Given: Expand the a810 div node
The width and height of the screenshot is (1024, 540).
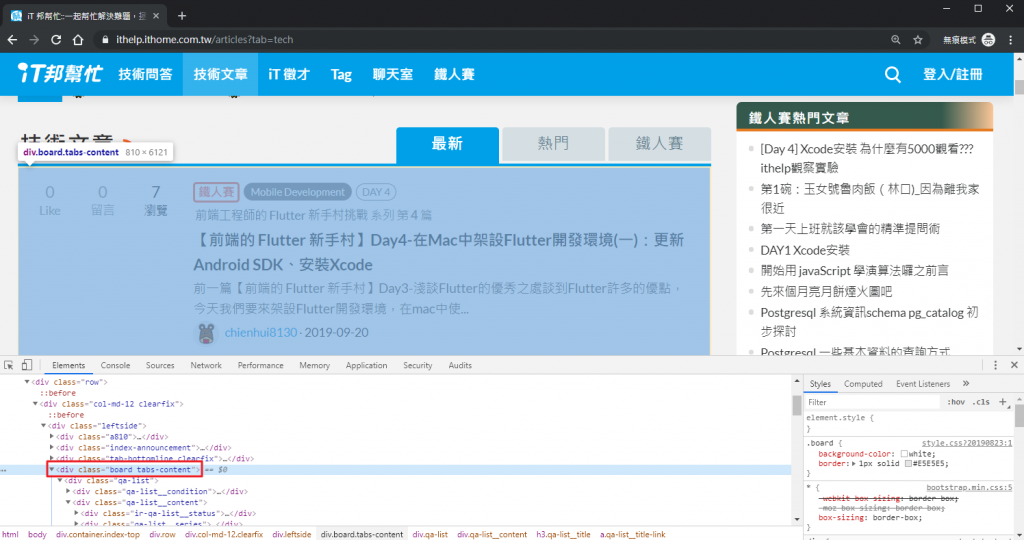Looking at the screenshot, I should (x=52, y=437).
